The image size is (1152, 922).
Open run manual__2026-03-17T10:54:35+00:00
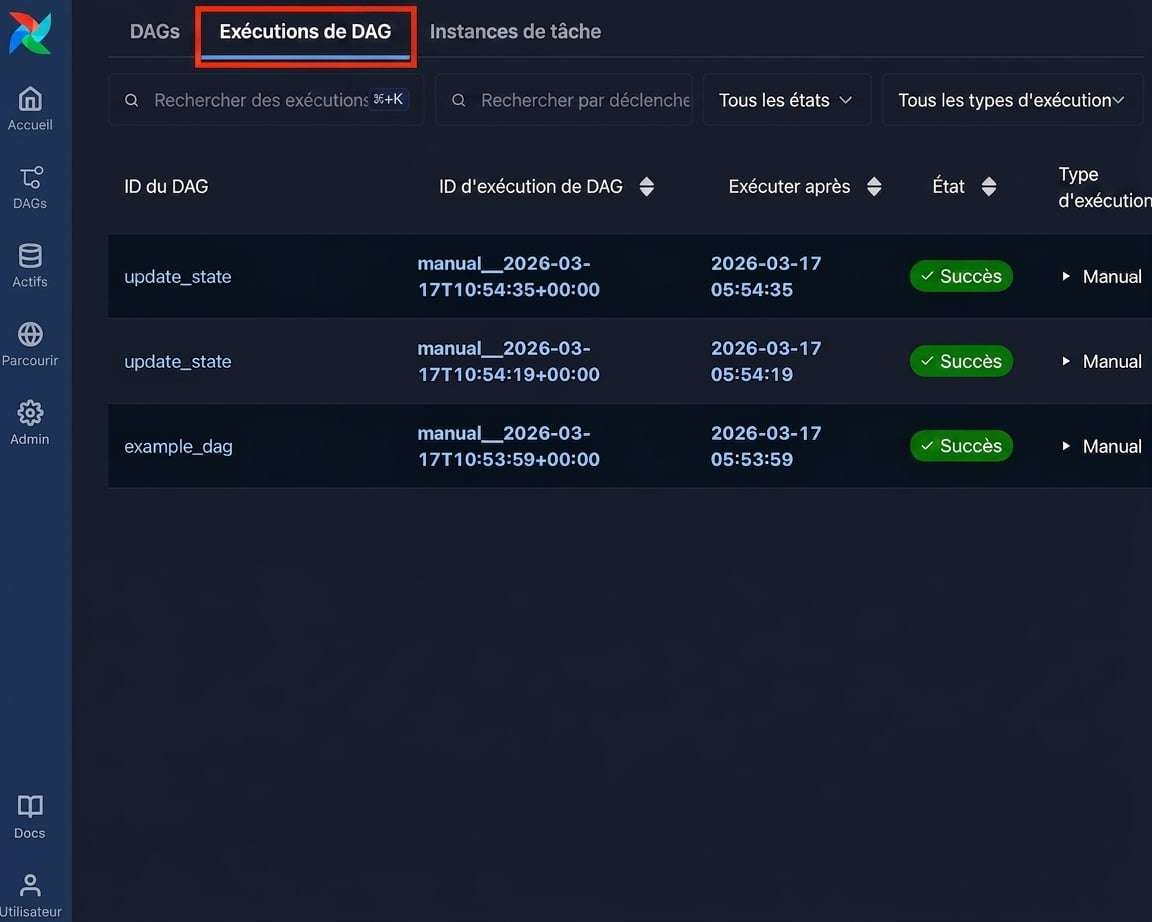508,276
